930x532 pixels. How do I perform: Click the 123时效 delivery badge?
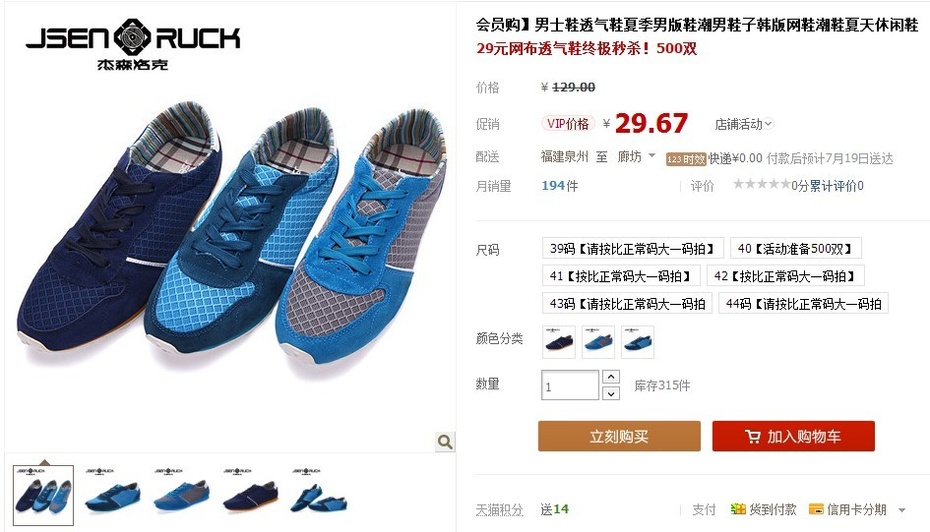click(686, 159)
